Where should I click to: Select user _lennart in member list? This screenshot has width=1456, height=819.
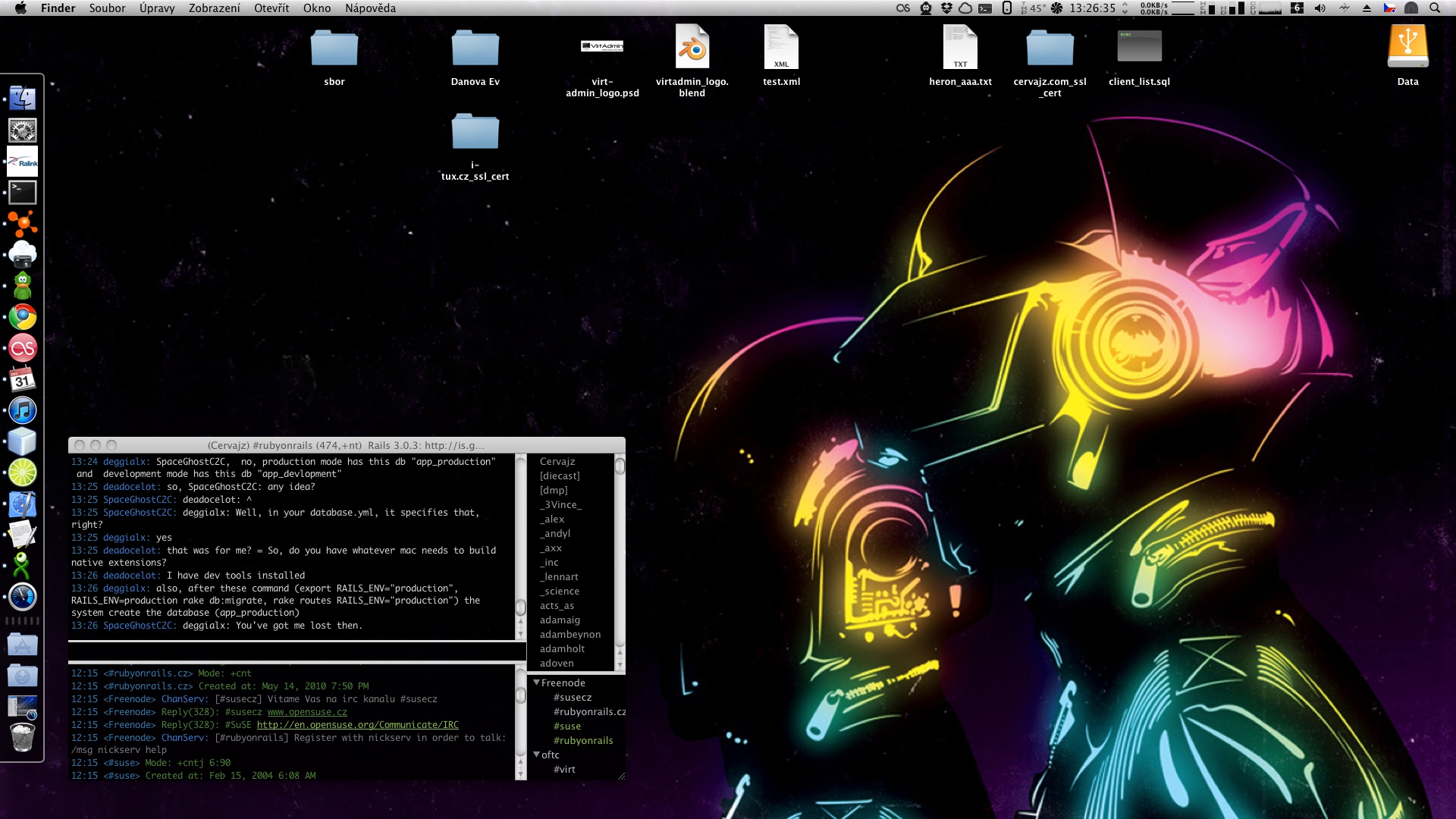tap(559, 577)
